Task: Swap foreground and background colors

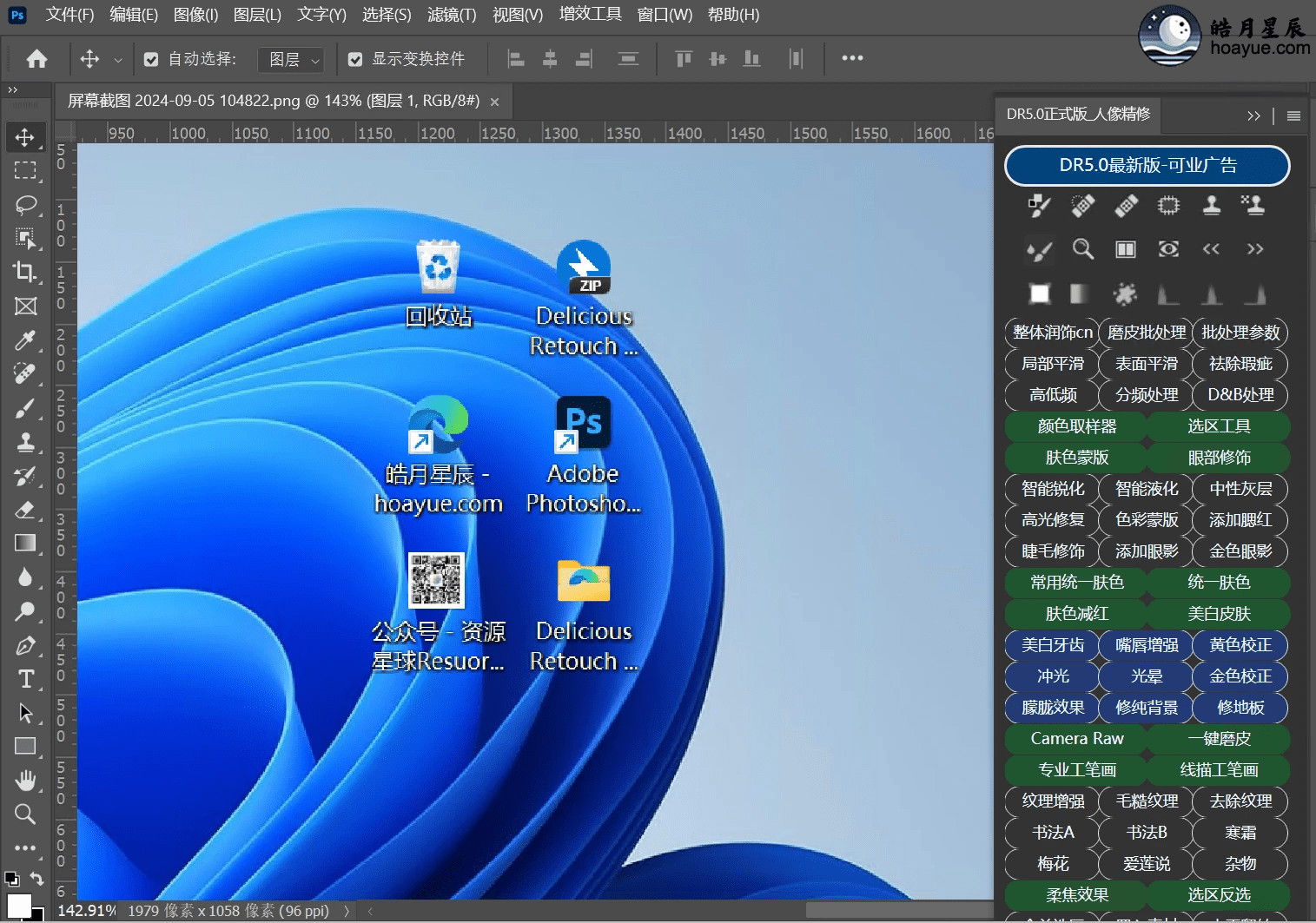Action: click(36, 878)
